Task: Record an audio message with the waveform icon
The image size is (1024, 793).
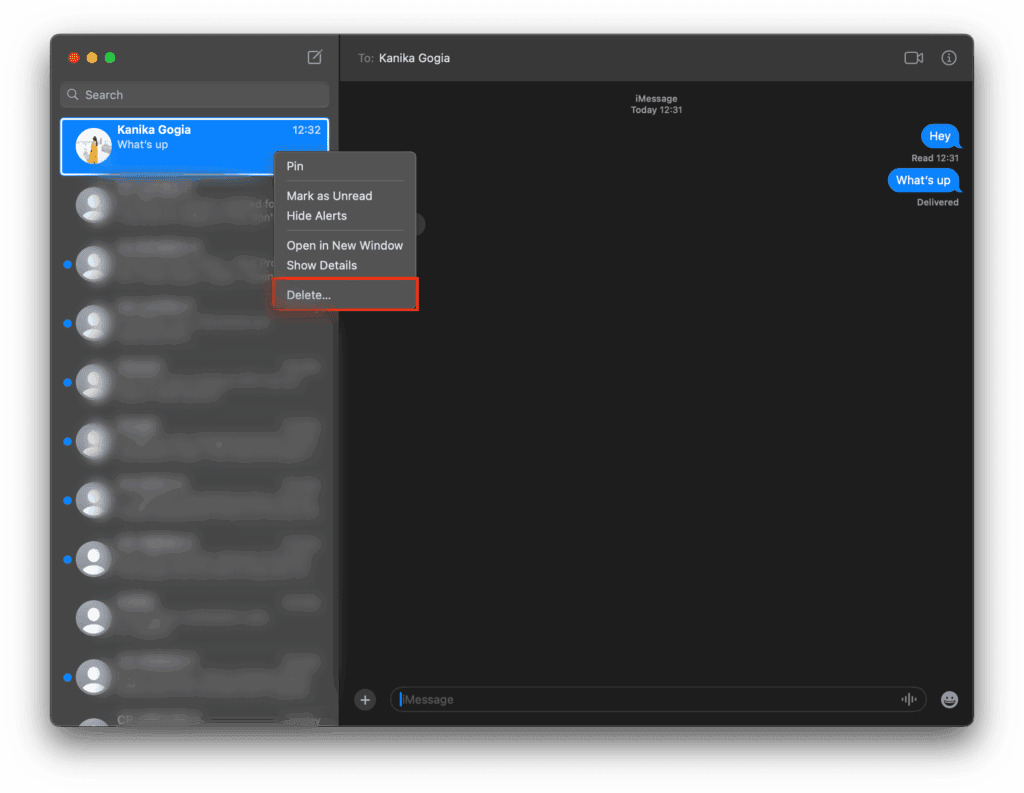Action: coord(908,699)
